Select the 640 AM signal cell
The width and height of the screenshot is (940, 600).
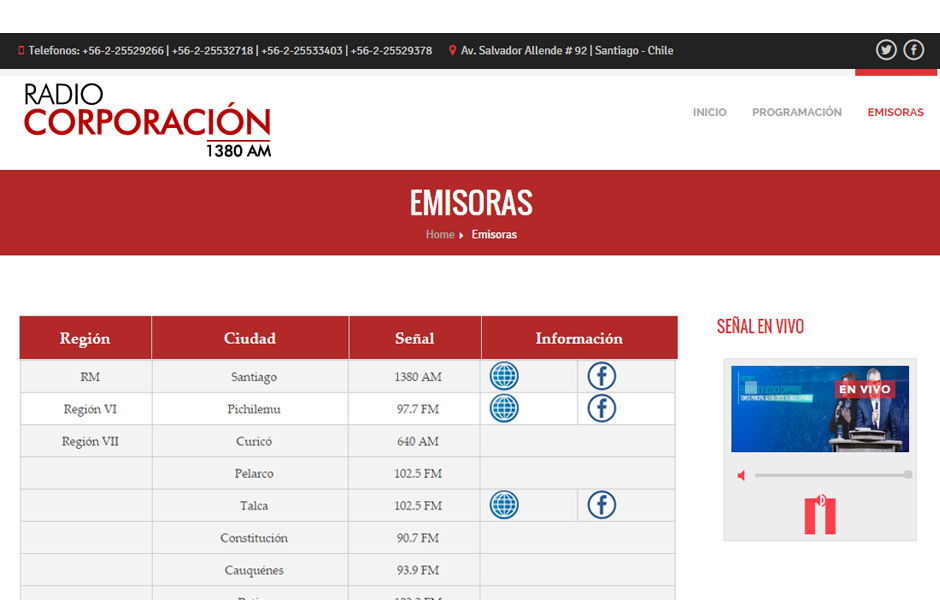[x=415, y=441]
